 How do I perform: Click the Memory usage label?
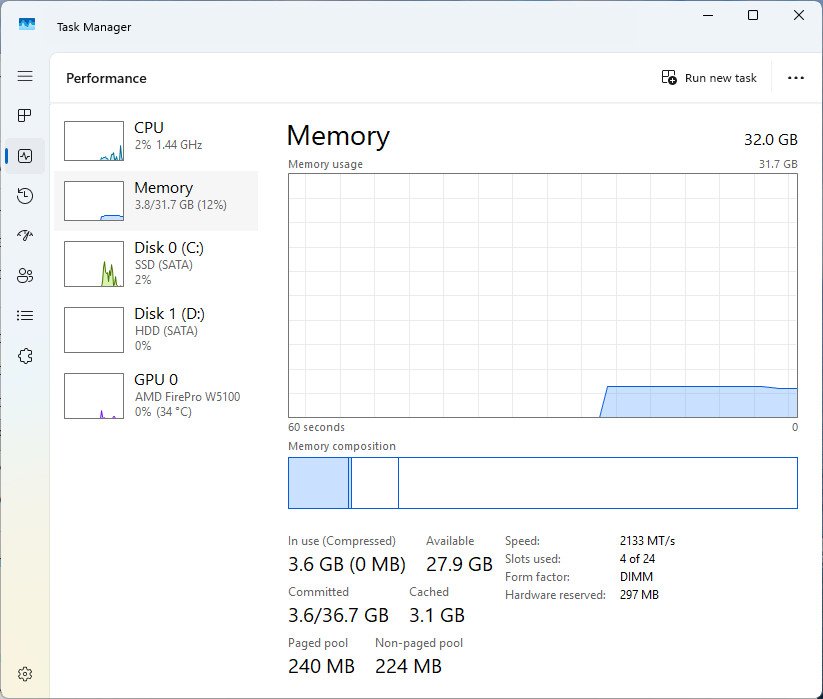tap(325, 164)
